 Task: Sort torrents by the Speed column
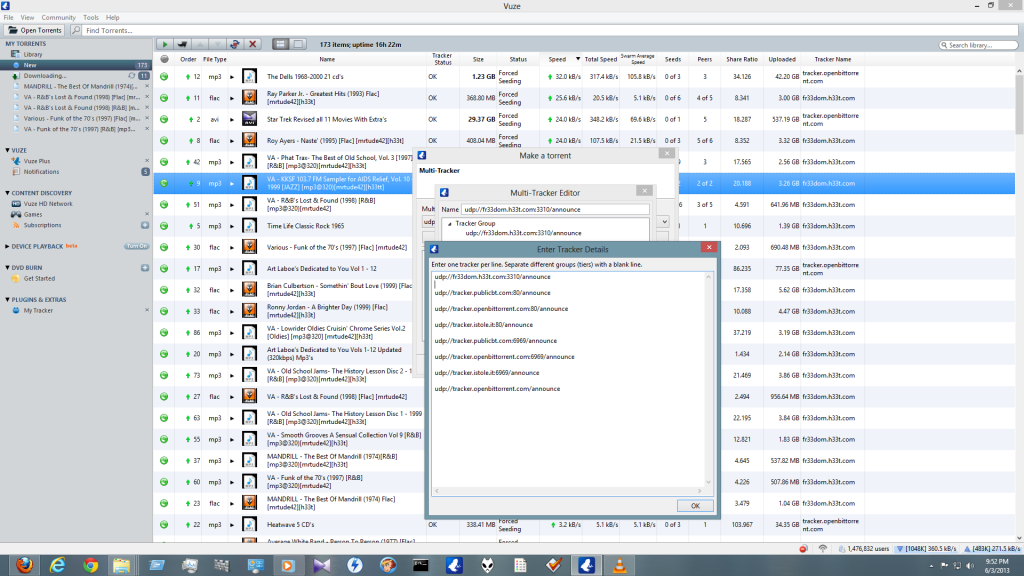(x=557, y=59)
